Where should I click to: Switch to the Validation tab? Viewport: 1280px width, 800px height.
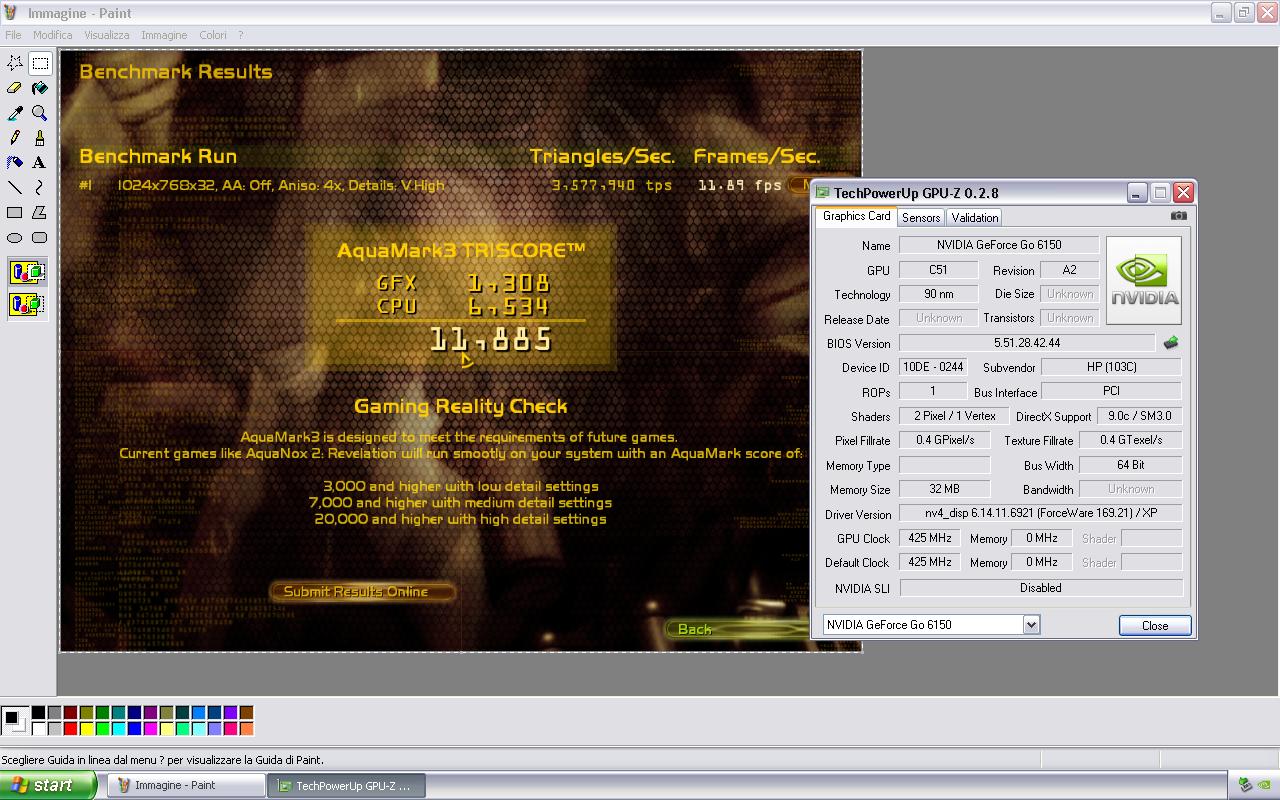point(974,217)
